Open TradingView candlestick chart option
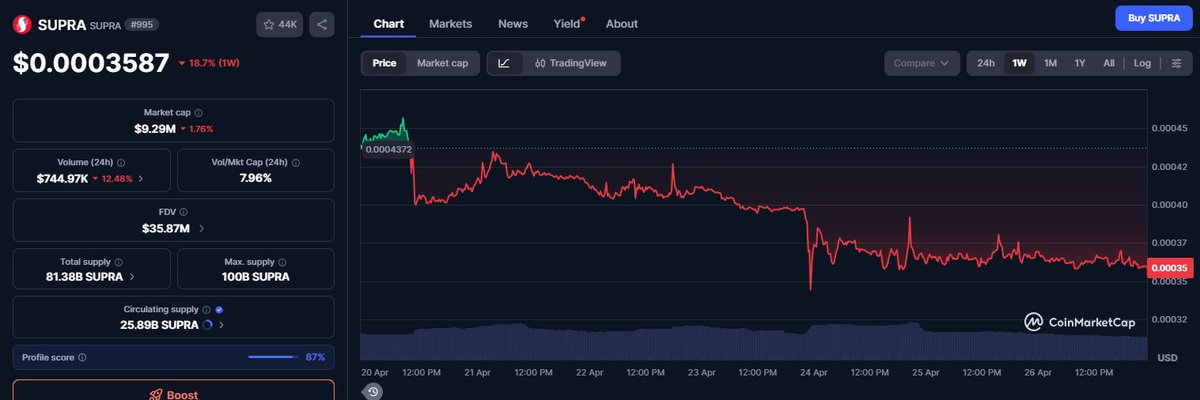The height and width of the screenshot is (400, 1200). pyautogui.click(x=570, y=63)
